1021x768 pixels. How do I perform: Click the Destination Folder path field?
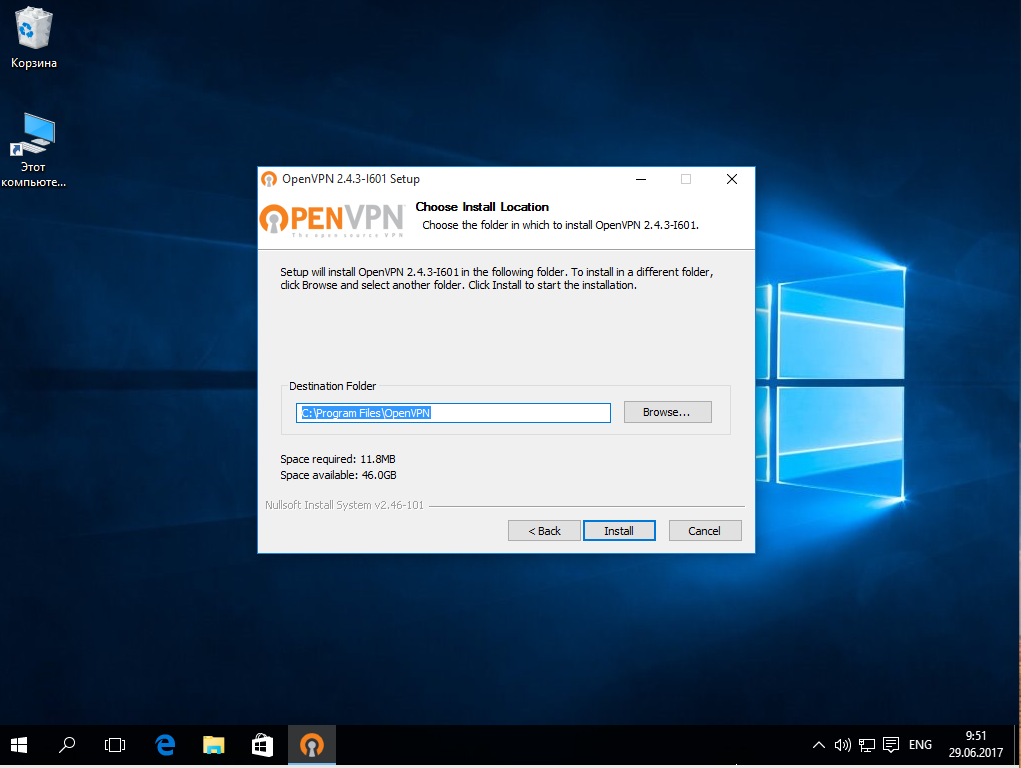[453, 413]
